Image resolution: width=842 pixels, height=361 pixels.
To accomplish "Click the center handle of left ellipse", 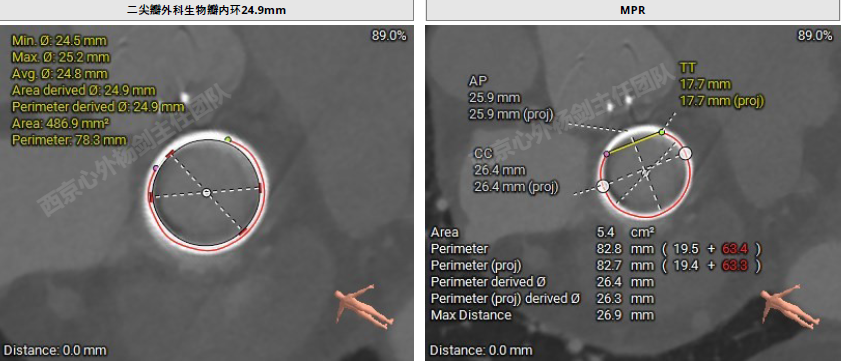I will 206,192.
